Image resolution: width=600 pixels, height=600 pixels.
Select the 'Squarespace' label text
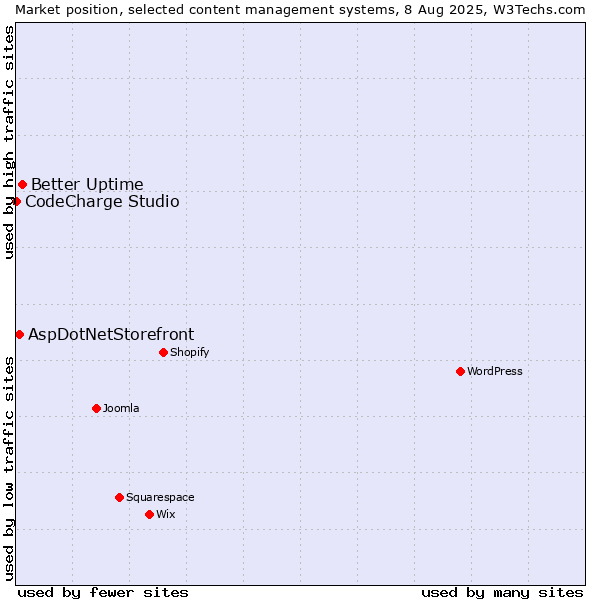pos(160,497)
